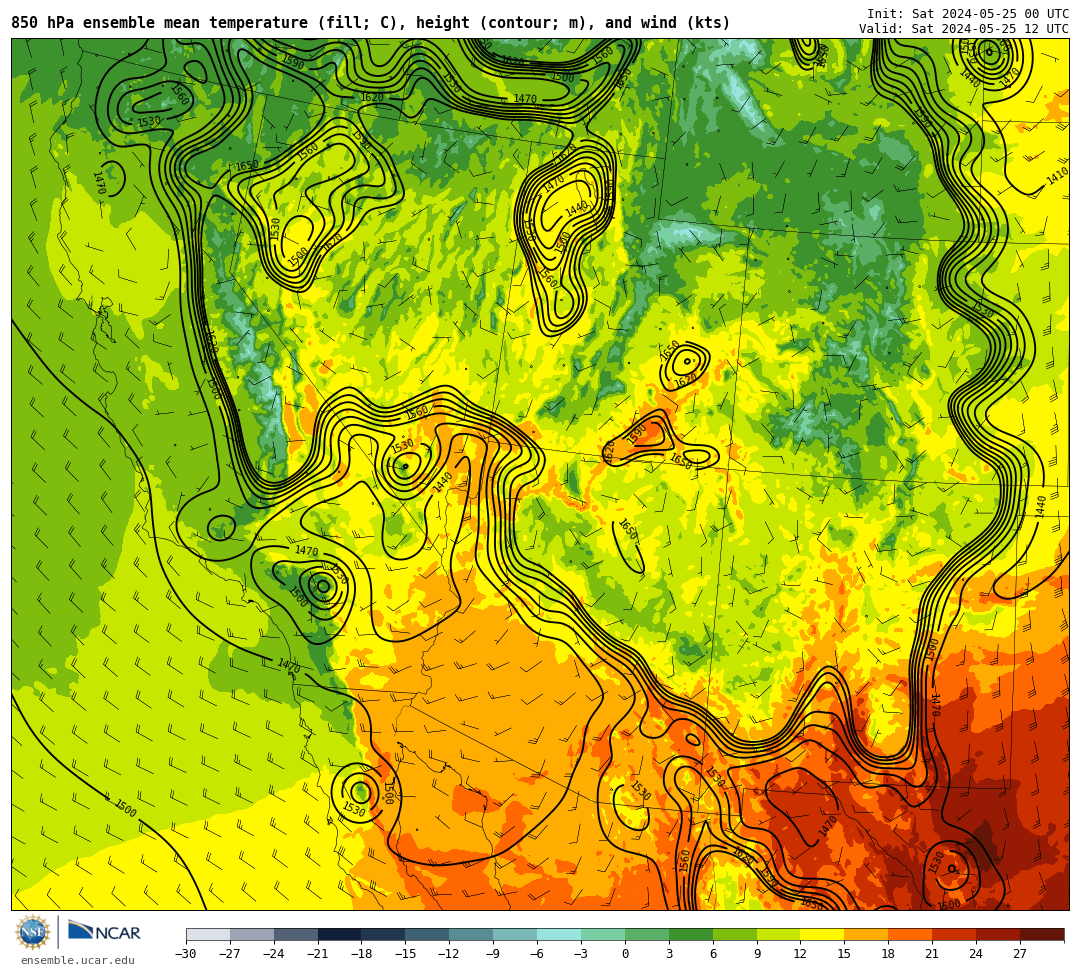Click the positive 24 colorbar tick label
Viewport: 1080px width, 973px height.
tap(976, 954)
